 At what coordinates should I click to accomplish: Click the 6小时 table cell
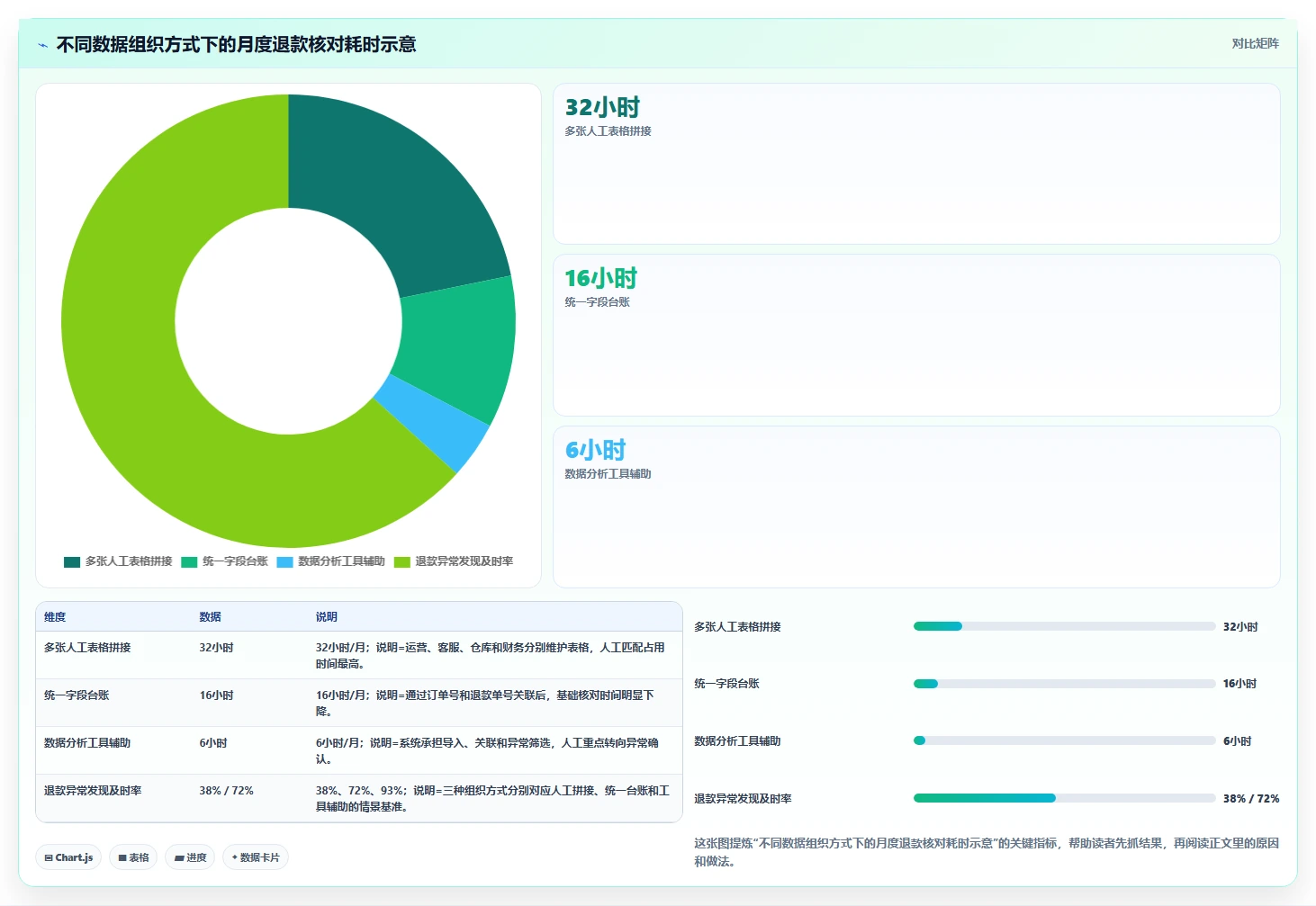(x=213, y=743)
